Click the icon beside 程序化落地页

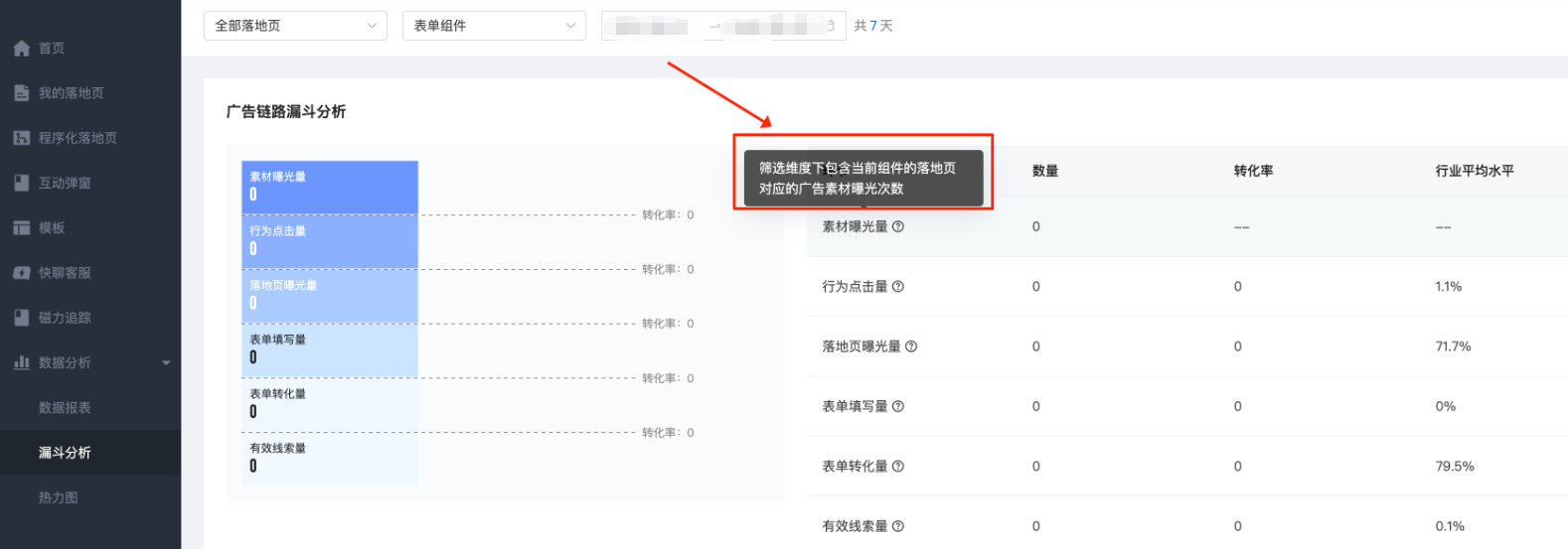click(x=22, y=138)
